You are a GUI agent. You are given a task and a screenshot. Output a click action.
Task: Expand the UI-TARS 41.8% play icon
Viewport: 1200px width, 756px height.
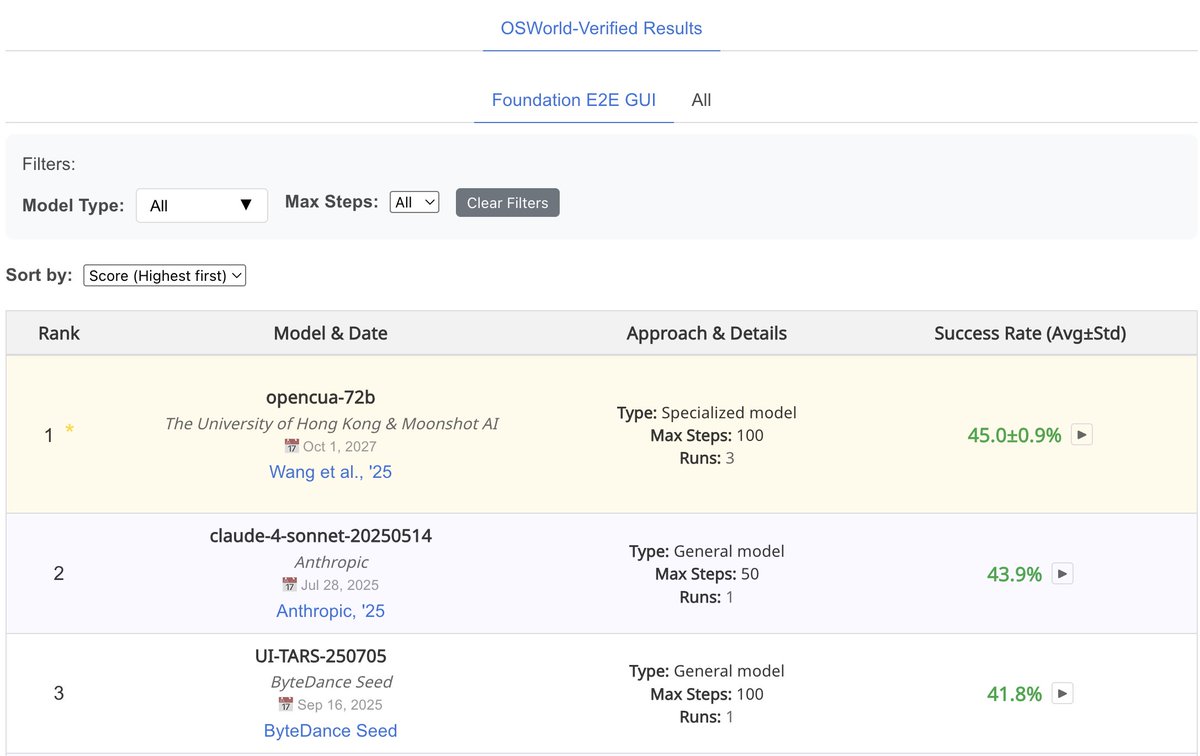[x=1063, y=693]
